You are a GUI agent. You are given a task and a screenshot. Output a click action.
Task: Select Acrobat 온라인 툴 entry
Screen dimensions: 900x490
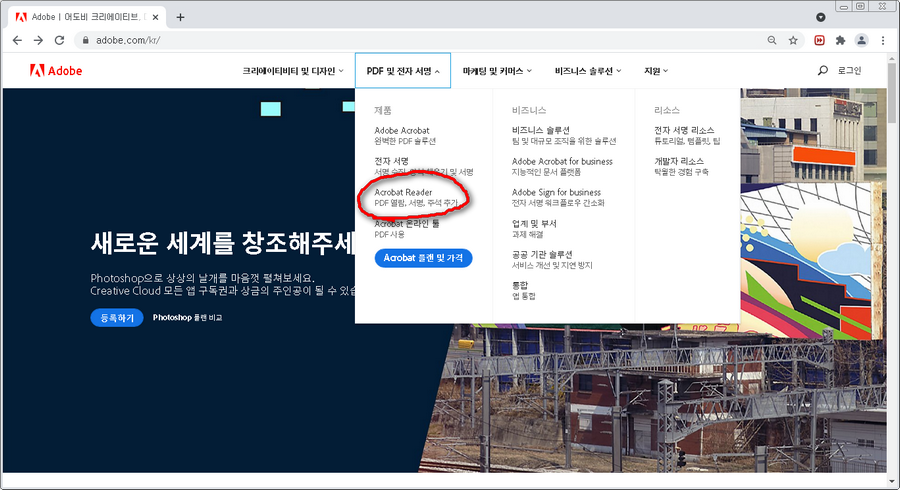pos(407,228)
